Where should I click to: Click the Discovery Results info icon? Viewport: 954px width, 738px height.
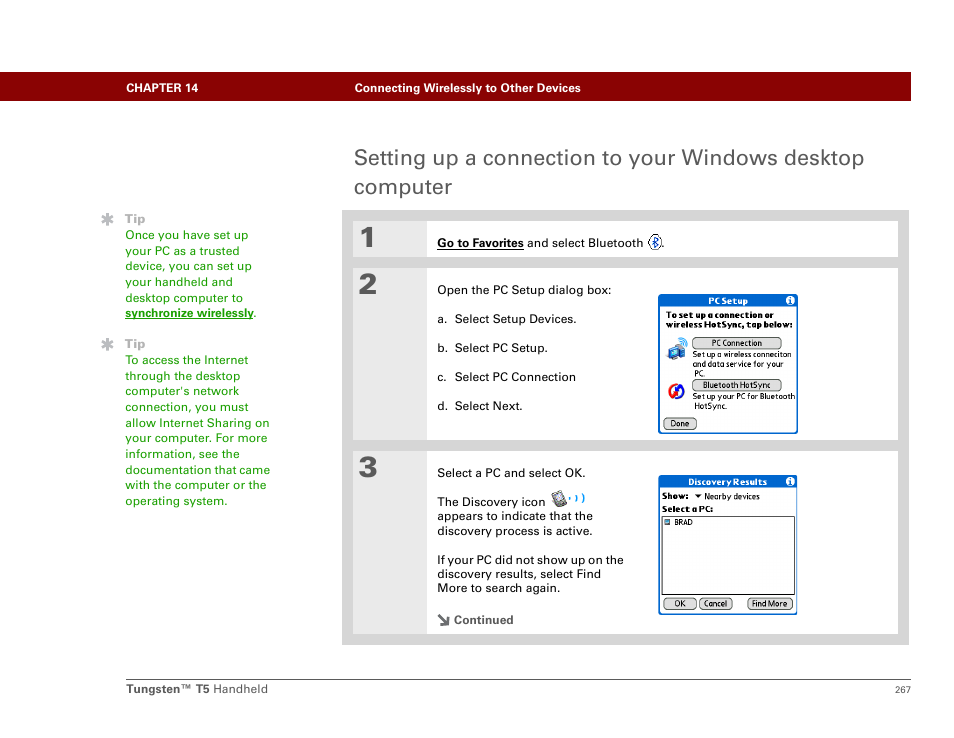coord(790,482)
